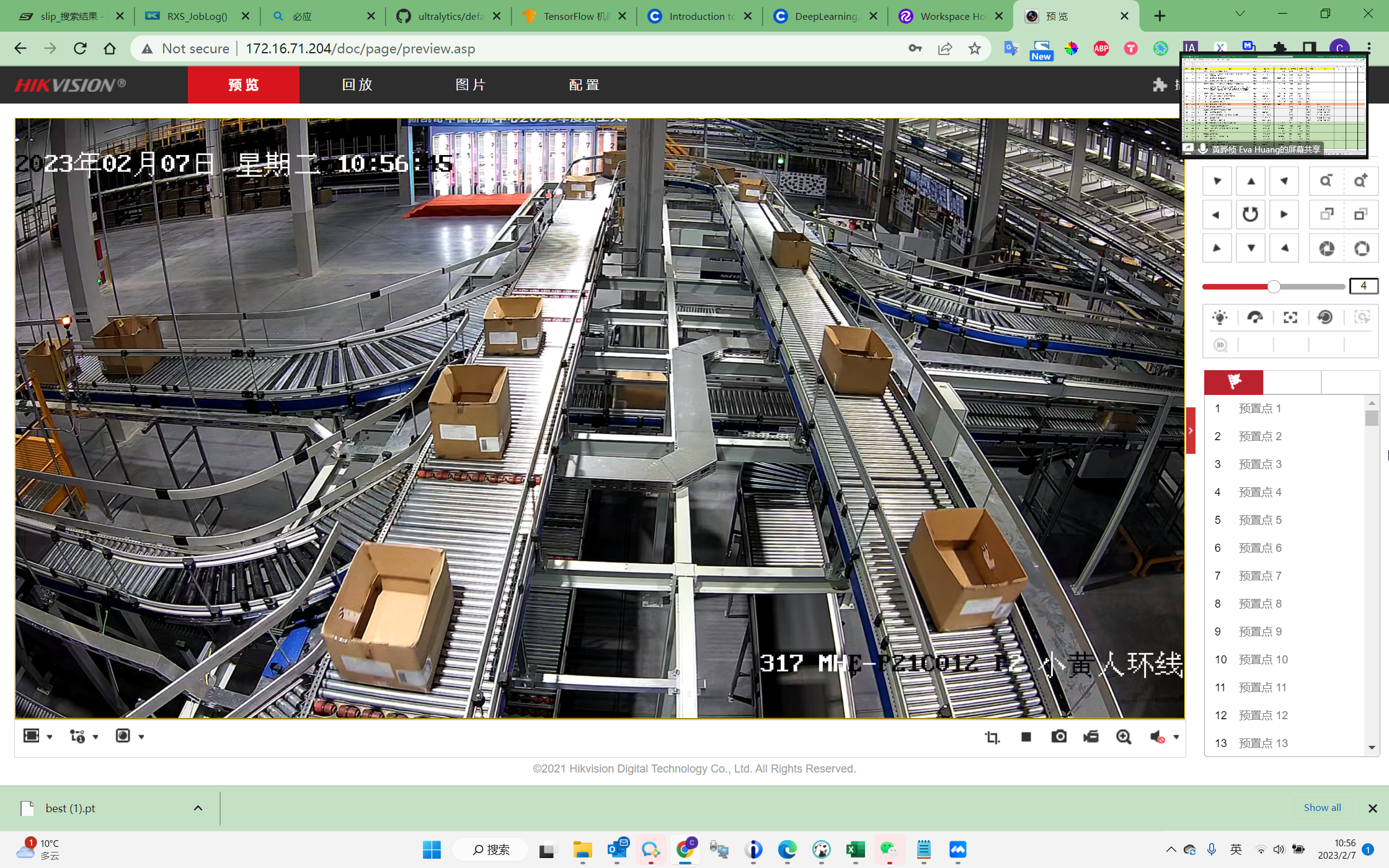Toggle the muted audio speaker icon
This screenshot has height=868, width=1389.
[x=1157, y=737]
